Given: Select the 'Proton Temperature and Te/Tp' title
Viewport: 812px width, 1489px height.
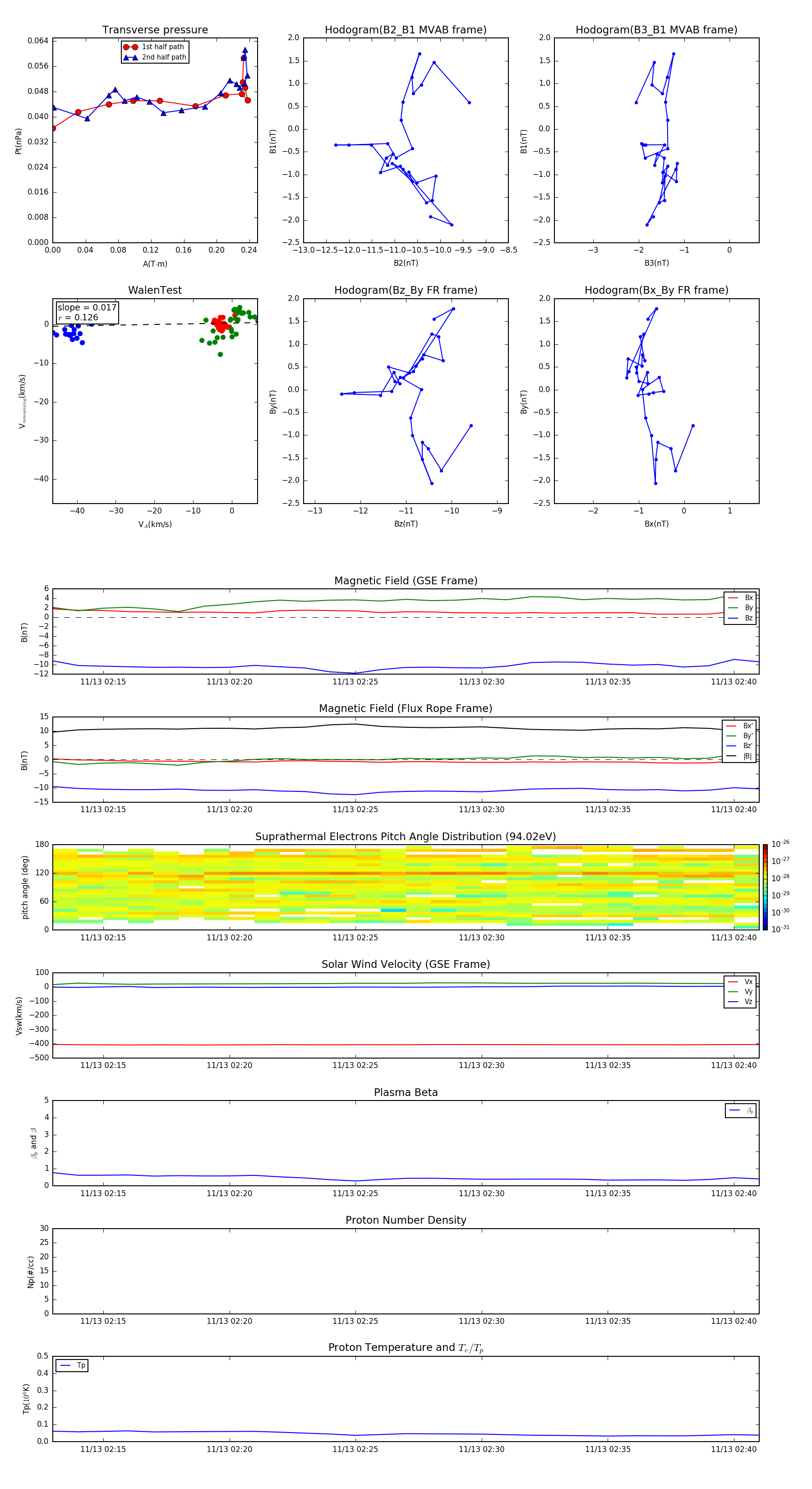Looking at the screenshot, I should pyautogui.click(x=406, y=1348).
